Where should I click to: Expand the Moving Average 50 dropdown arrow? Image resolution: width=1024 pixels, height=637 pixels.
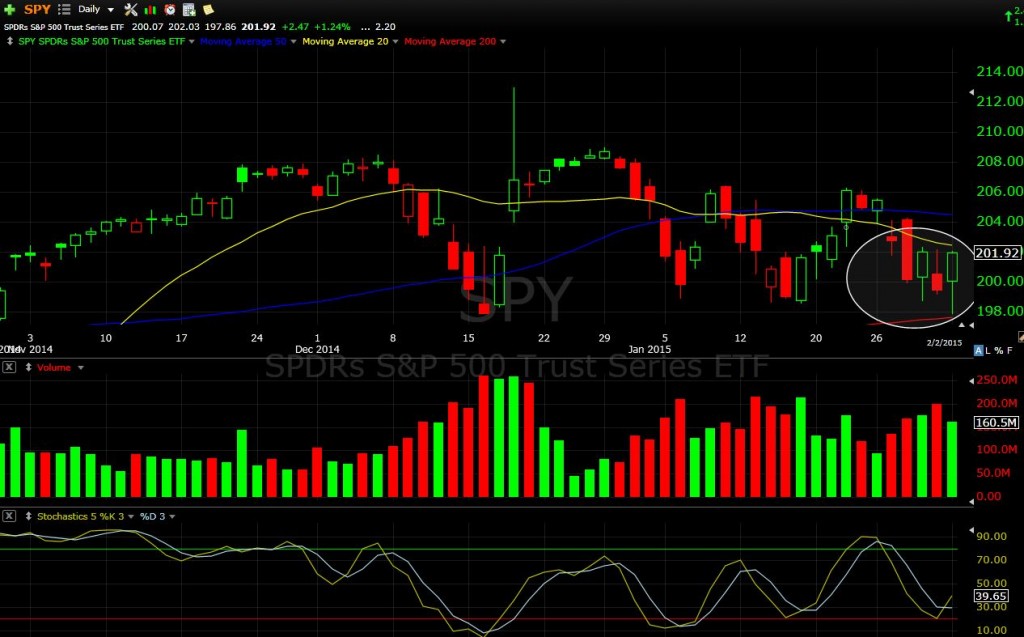pos(293,42)
